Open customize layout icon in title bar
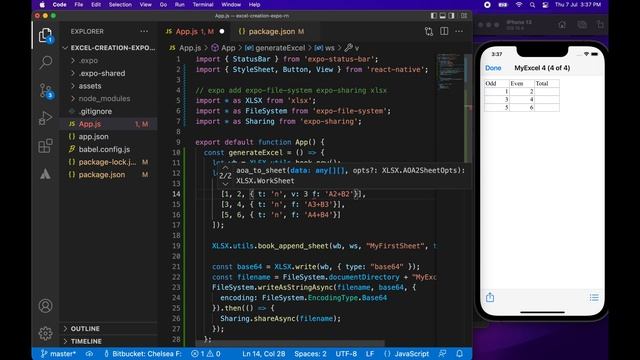640x360 pixels. pos(464,16)
